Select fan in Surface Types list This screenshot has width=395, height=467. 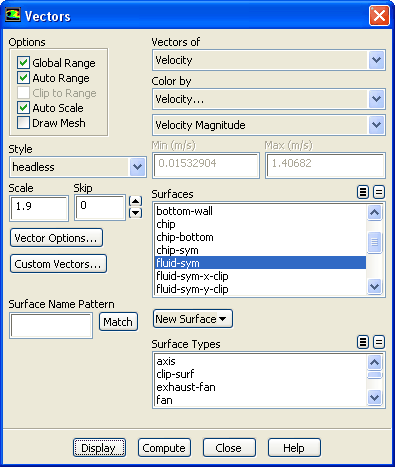260,400
